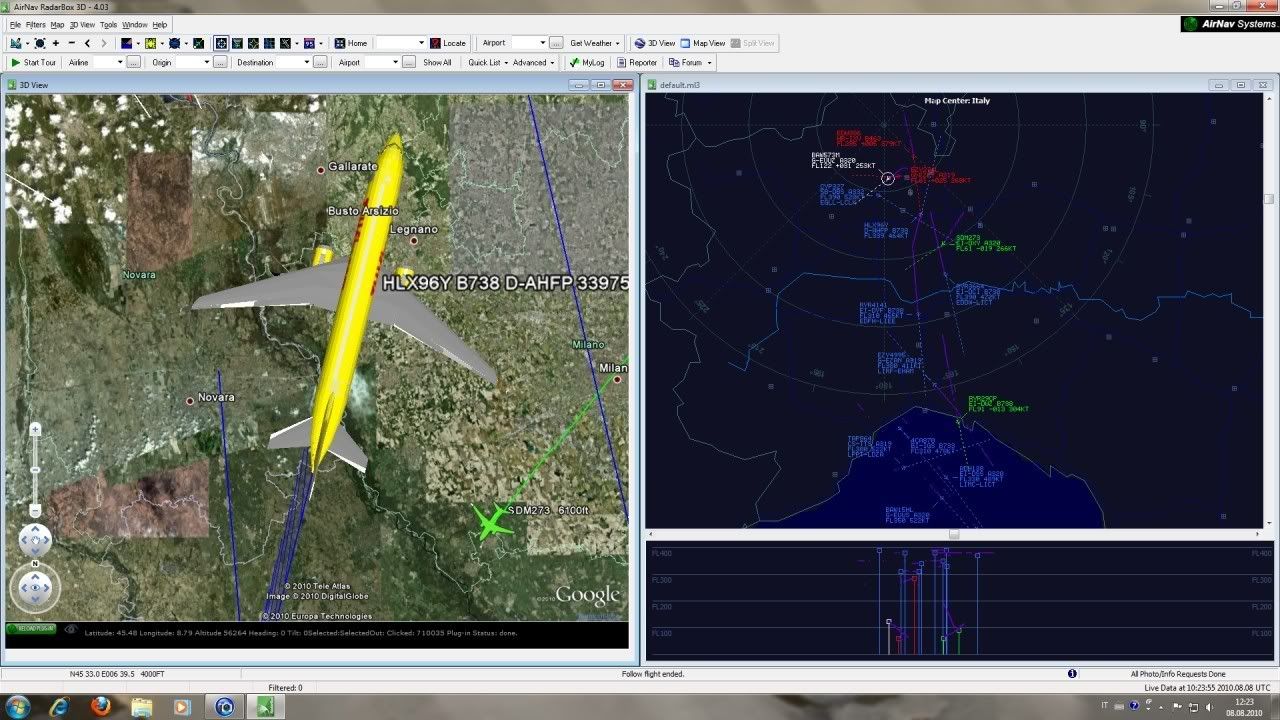Click the browse button next to Destination
The image size is (1280, 720).
(319, 62)
